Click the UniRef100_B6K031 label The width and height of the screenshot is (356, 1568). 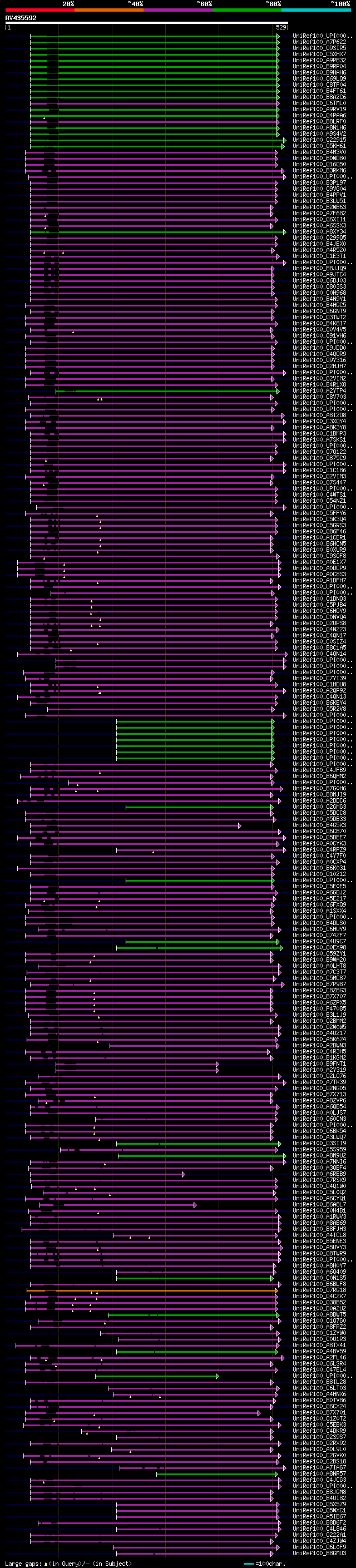[319, 868]
